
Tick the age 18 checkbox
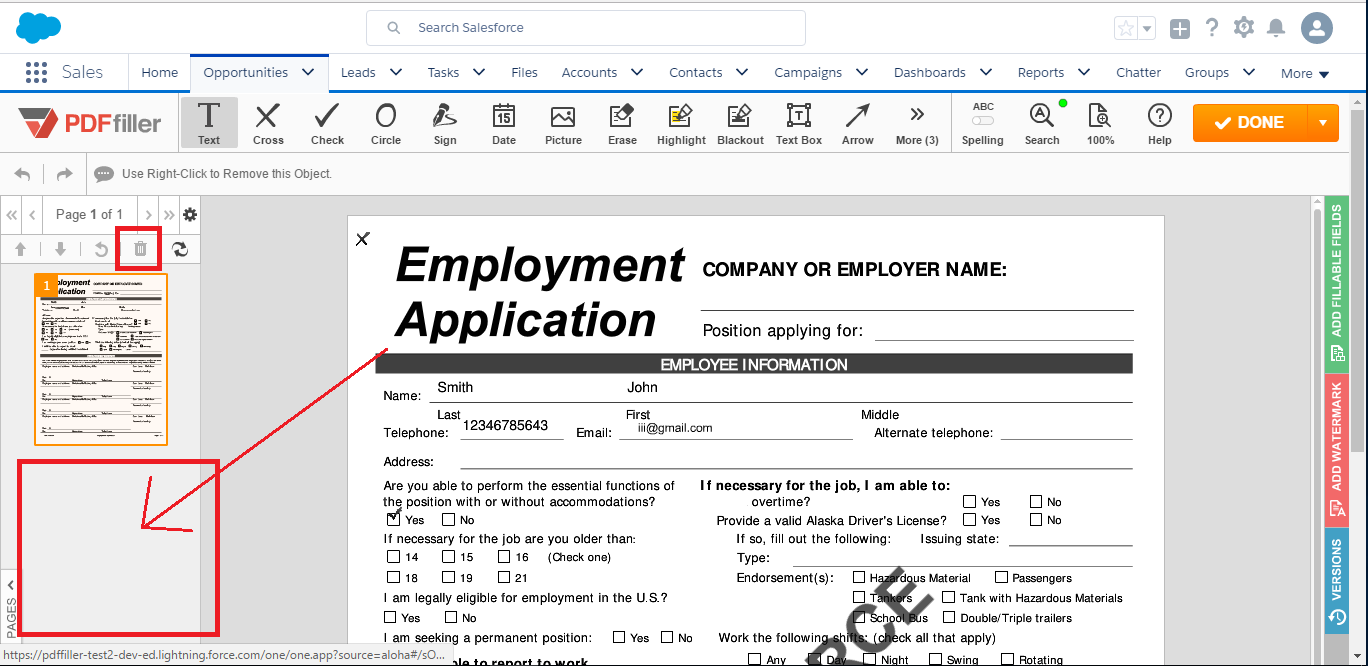pyautogui.click(x=394, y=577)
